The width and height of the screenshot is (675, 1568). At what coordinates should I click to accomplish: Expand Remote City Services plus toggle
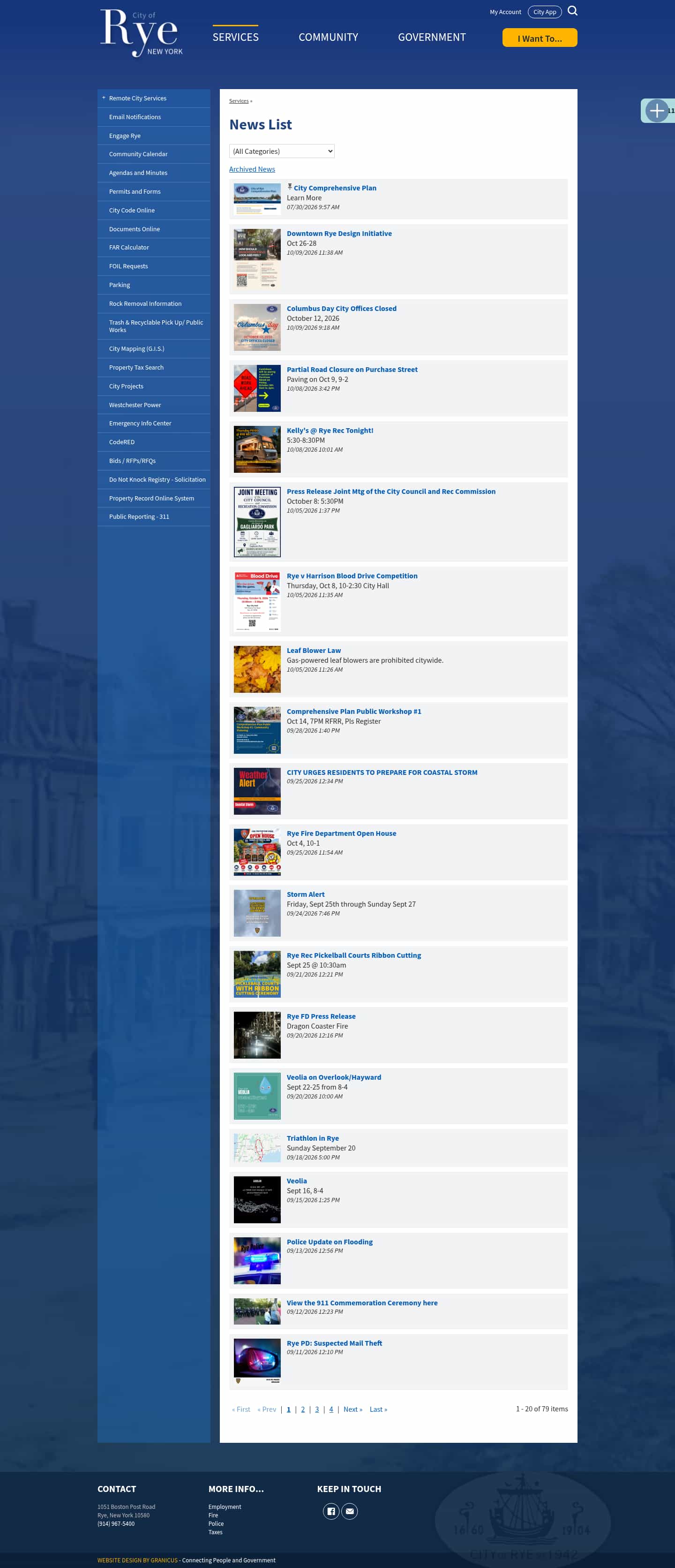click(x=104, y=98)
